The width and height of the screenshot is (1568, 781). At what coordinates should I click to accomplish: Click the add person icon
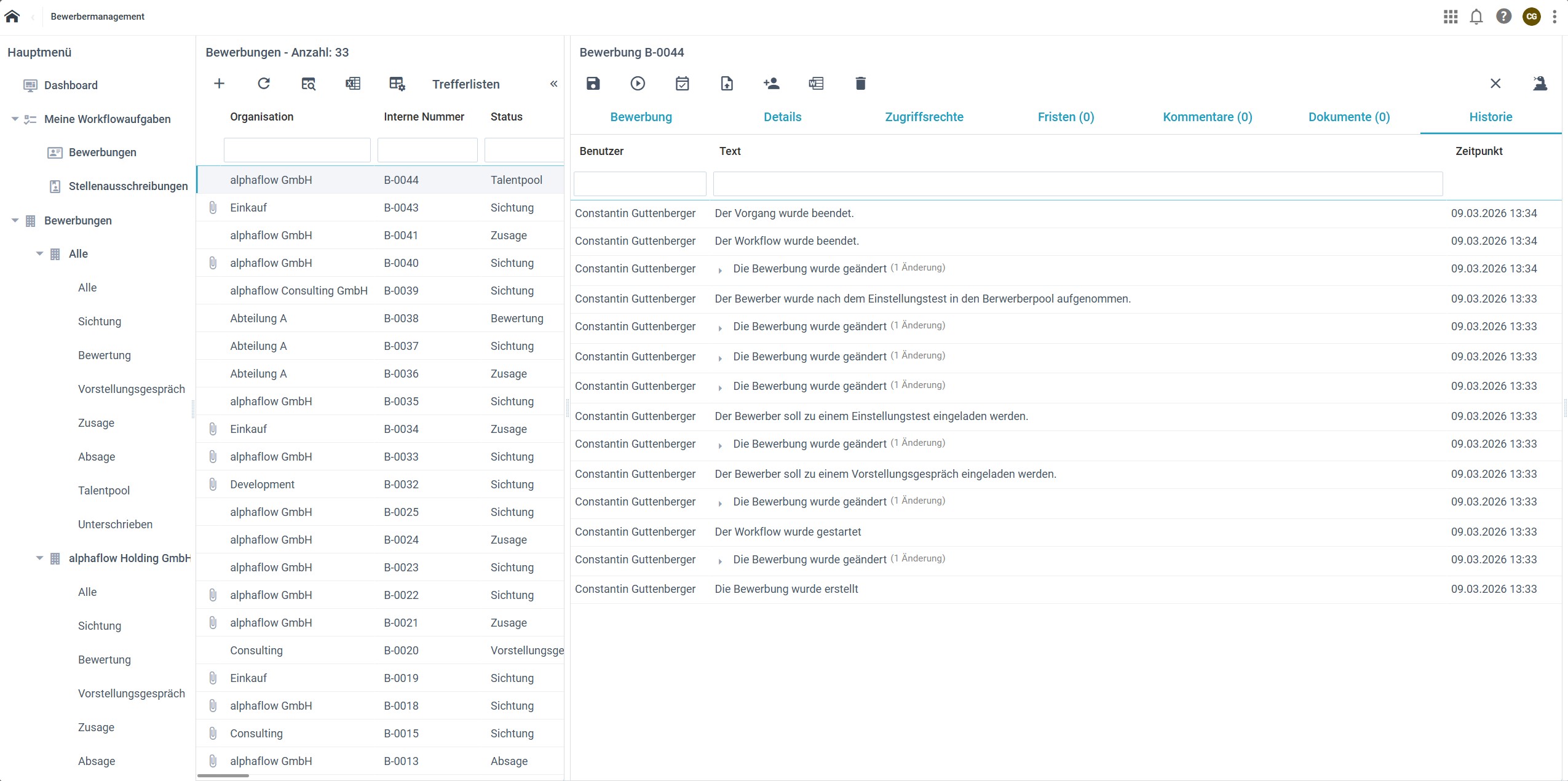pyautogui.click(x=771, y=84)
